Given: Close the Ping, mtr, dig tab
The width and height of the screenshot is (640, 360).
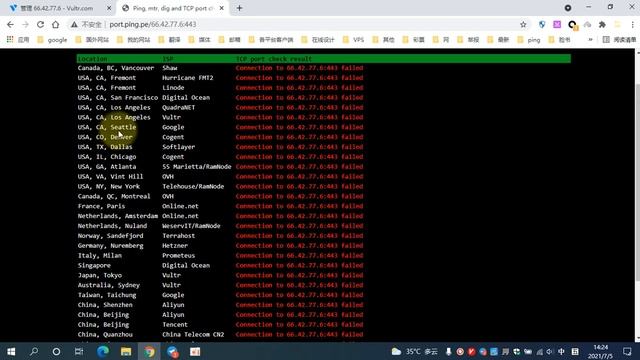Looking at the screenshot, I should pos(222,8).
